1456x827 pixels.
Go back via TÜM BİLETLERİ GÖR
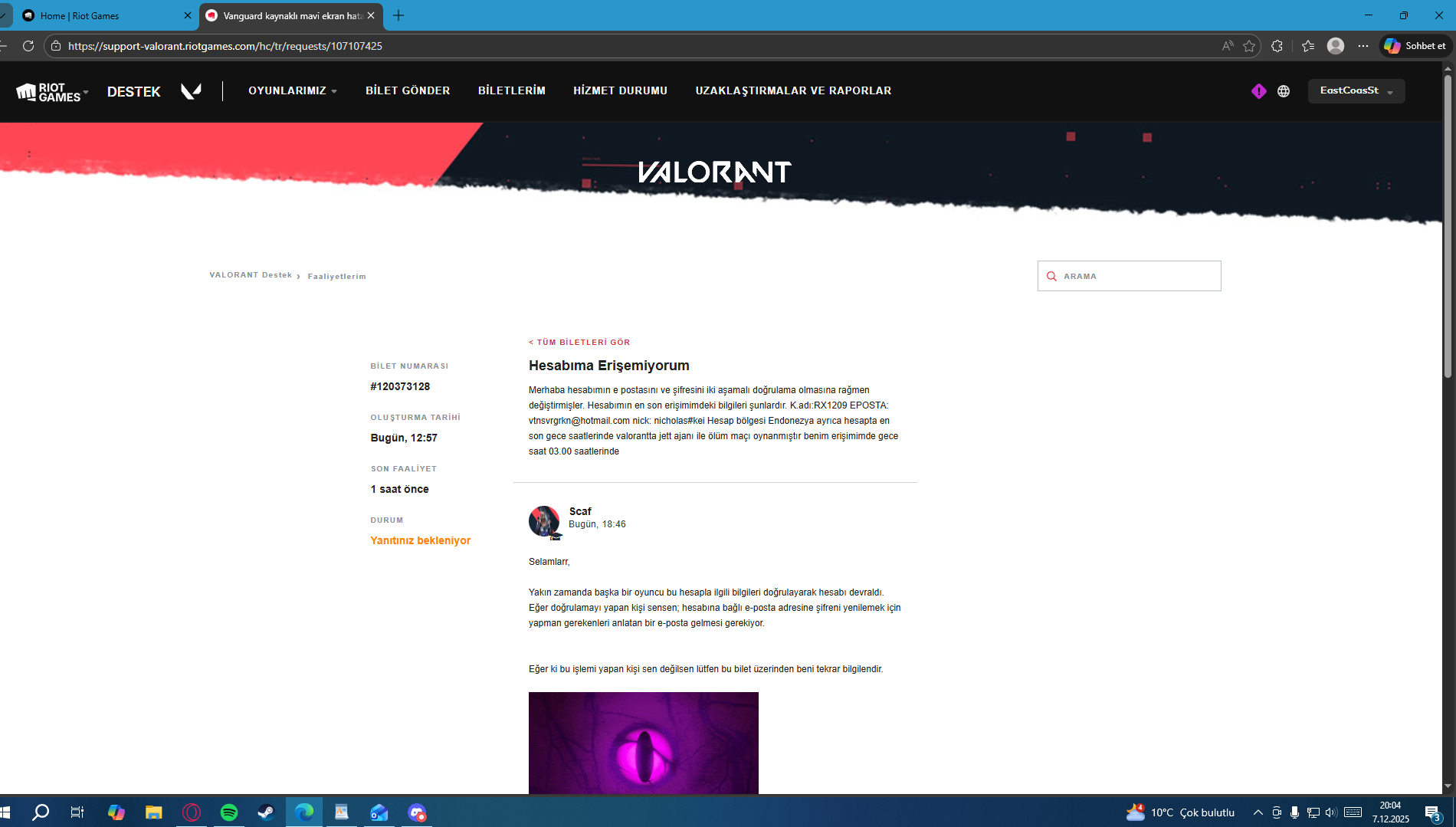(x=579, y=343)
